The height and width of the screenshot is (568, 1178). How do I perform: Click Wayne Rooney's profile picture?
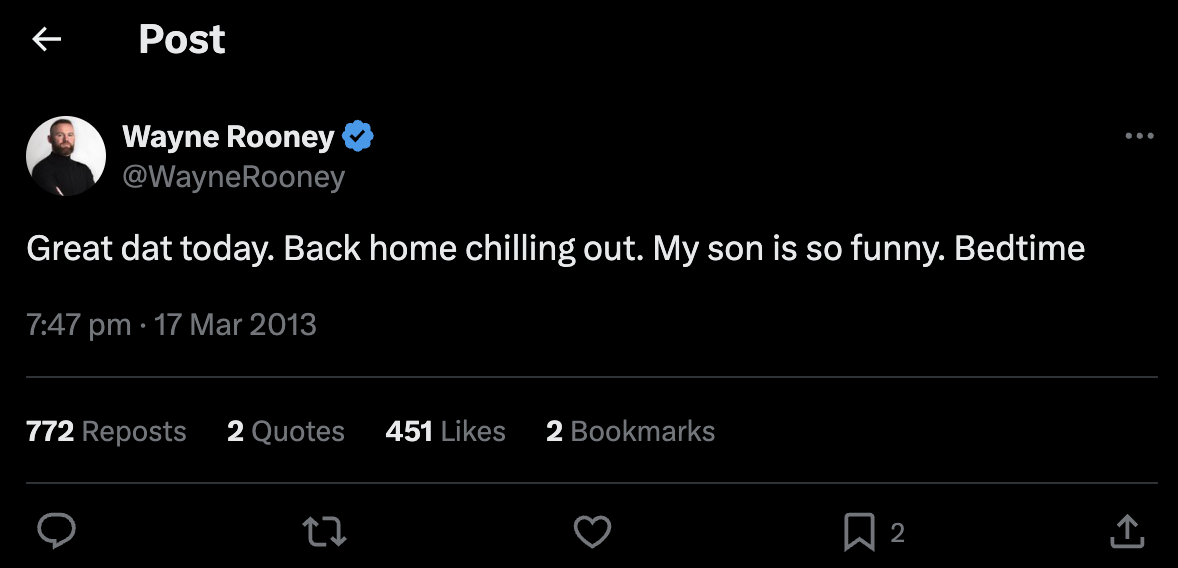[66, 156]
